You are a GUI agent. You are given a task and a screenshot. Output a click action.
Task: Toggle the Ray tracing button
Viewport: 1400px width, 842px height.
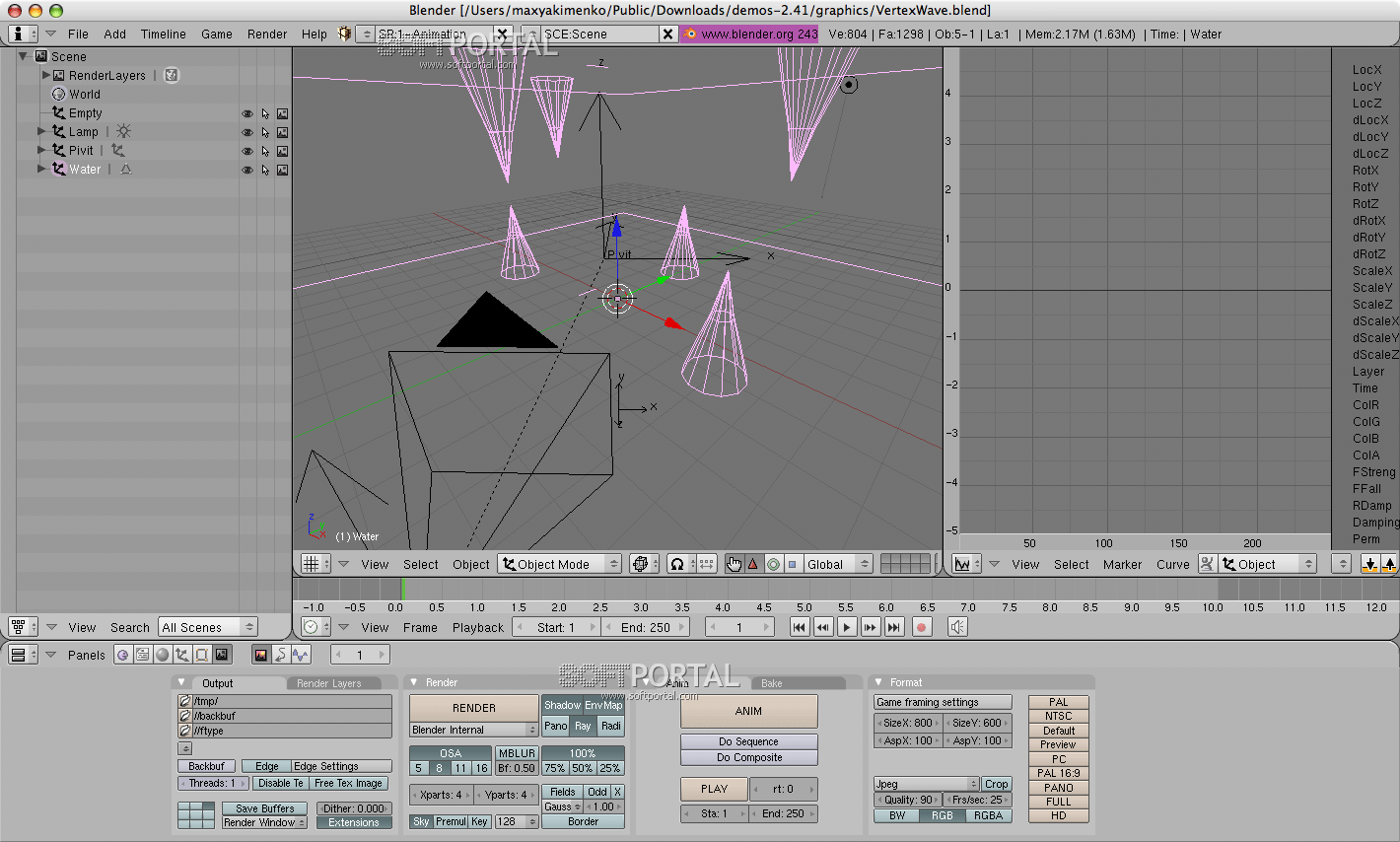pyautogui.click(x=583, y=726)
